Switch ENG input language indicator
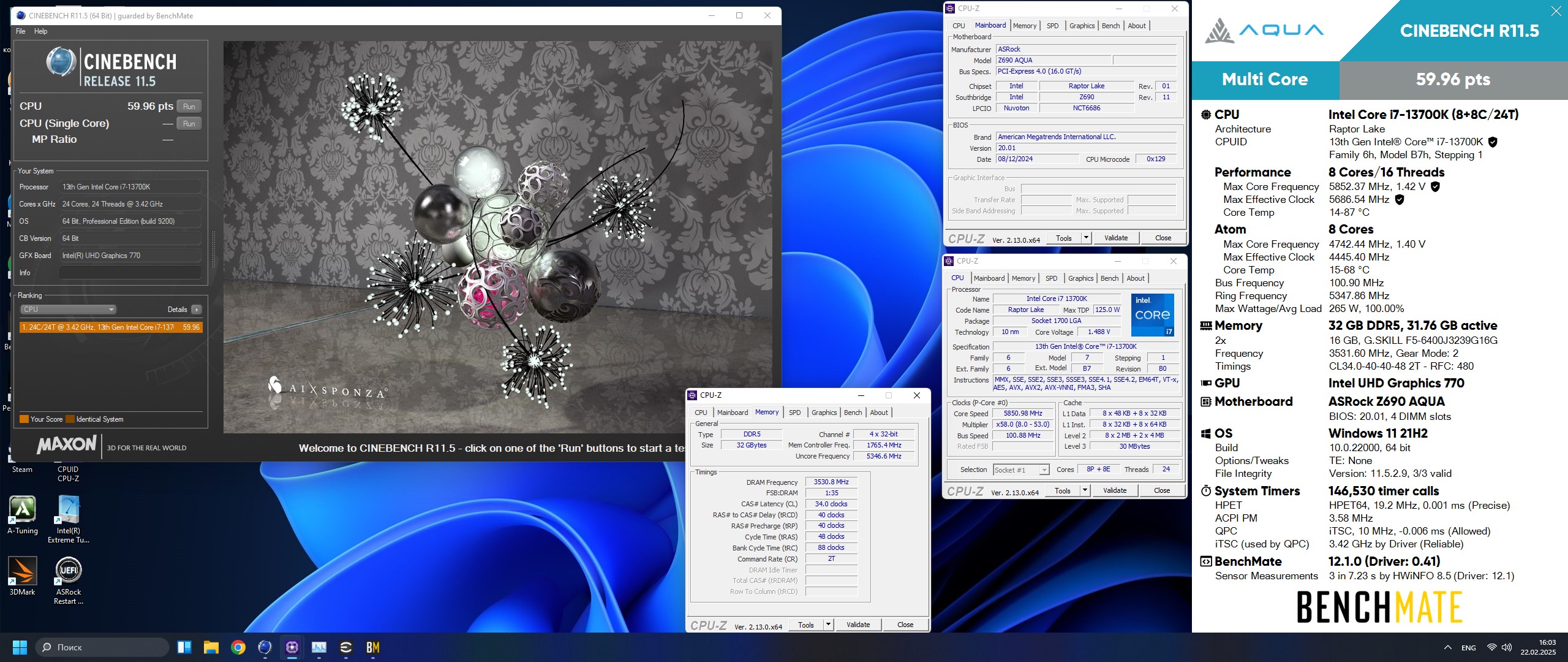 [x=1468, y=647]
